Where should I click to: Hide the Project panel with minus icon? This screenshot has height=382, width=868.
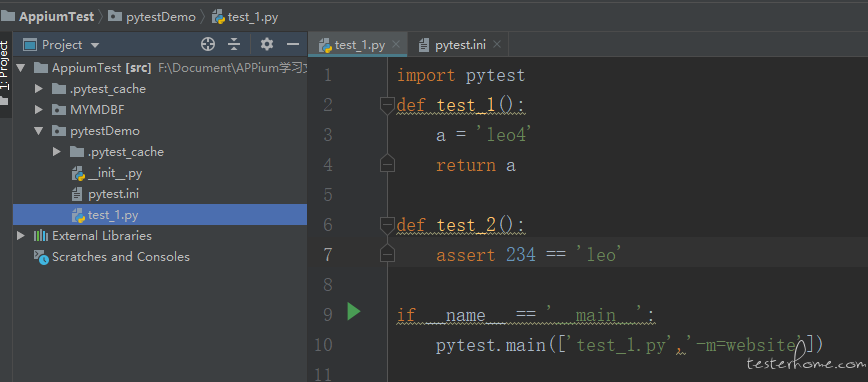tap(293, 44)
